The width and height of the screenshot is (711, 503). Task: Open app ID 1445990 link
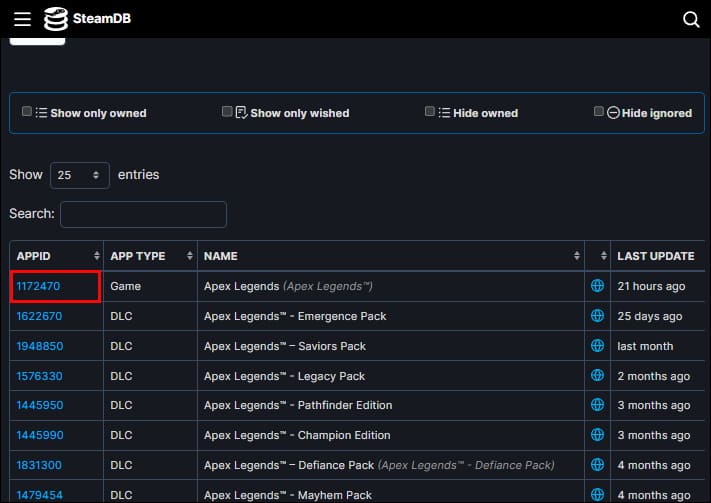tap(40, 435)
